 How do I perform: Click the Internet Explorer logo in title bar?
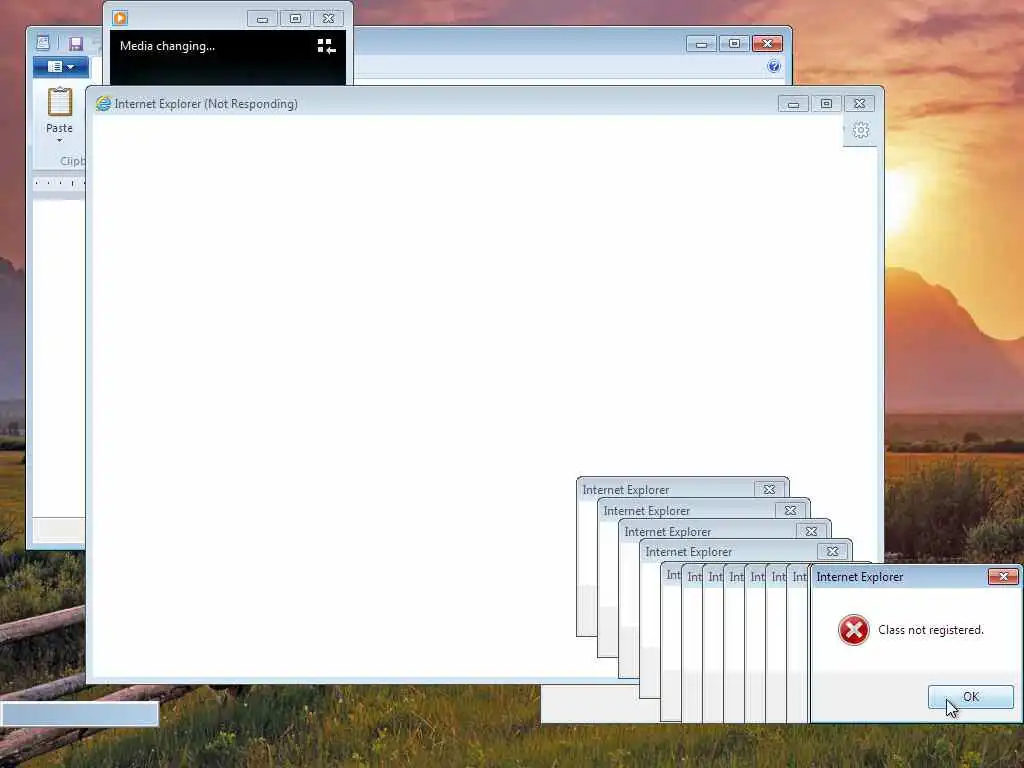[103, 104]
